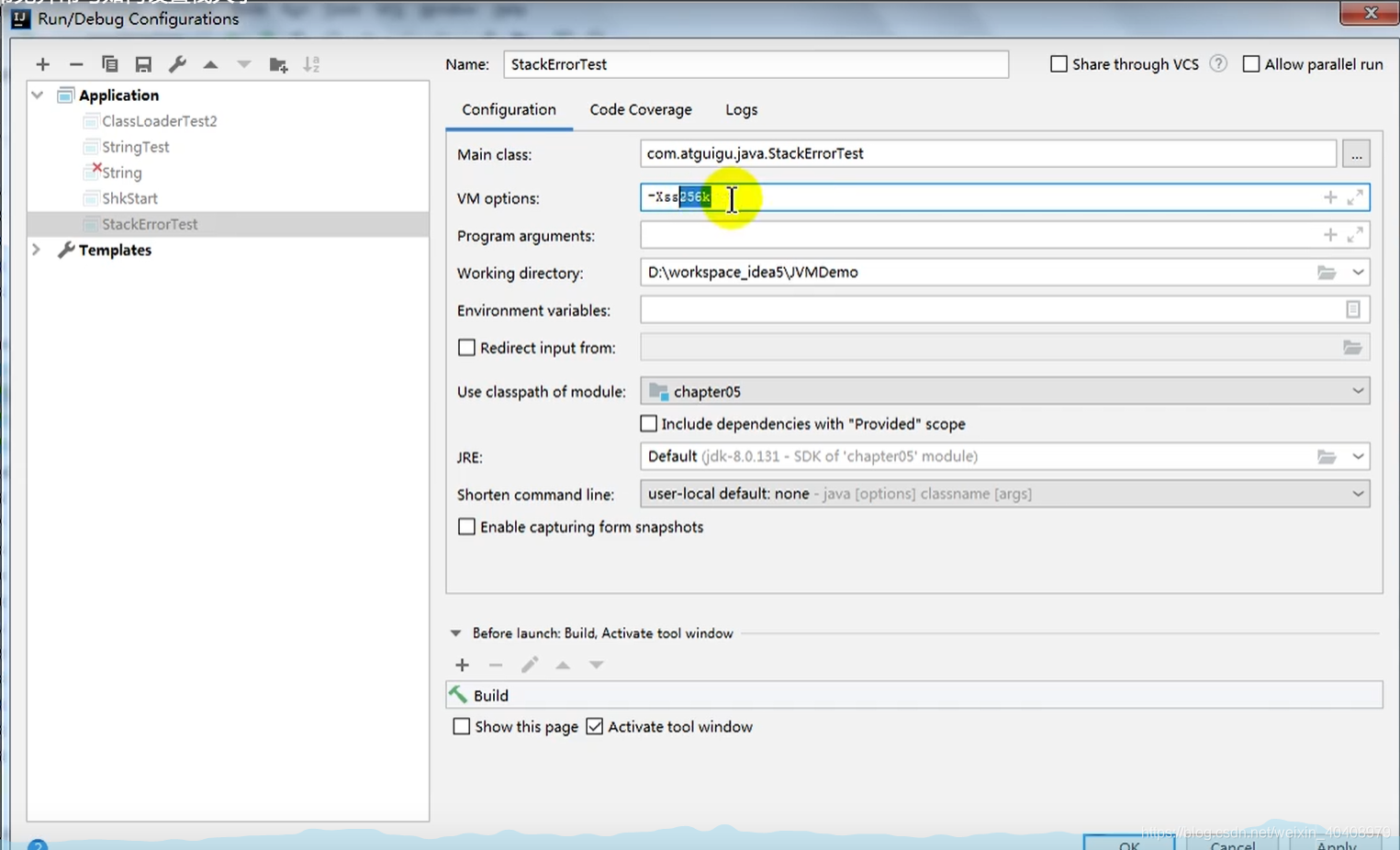Select StringTest configuration
1400x850 pixels.
point(135,147)
